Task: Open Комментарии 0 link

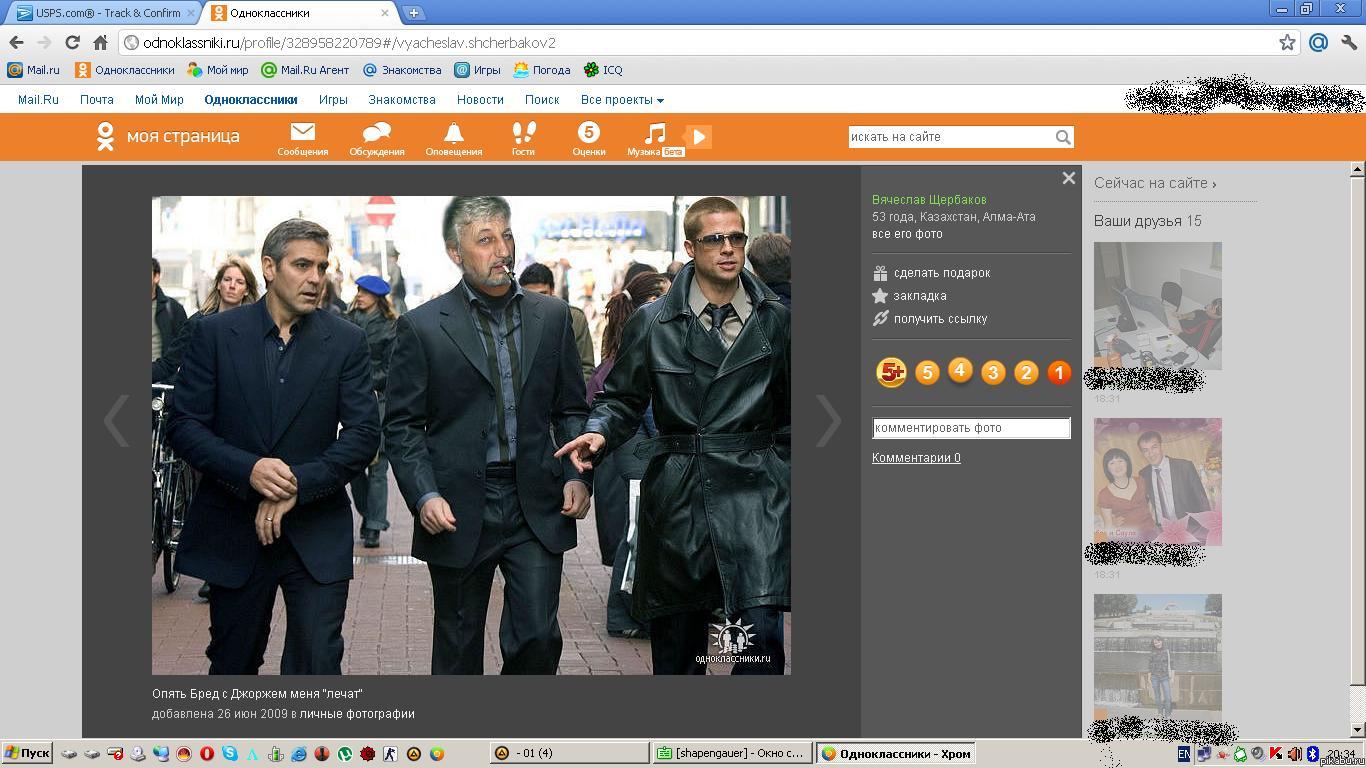Action: (916, 458)
